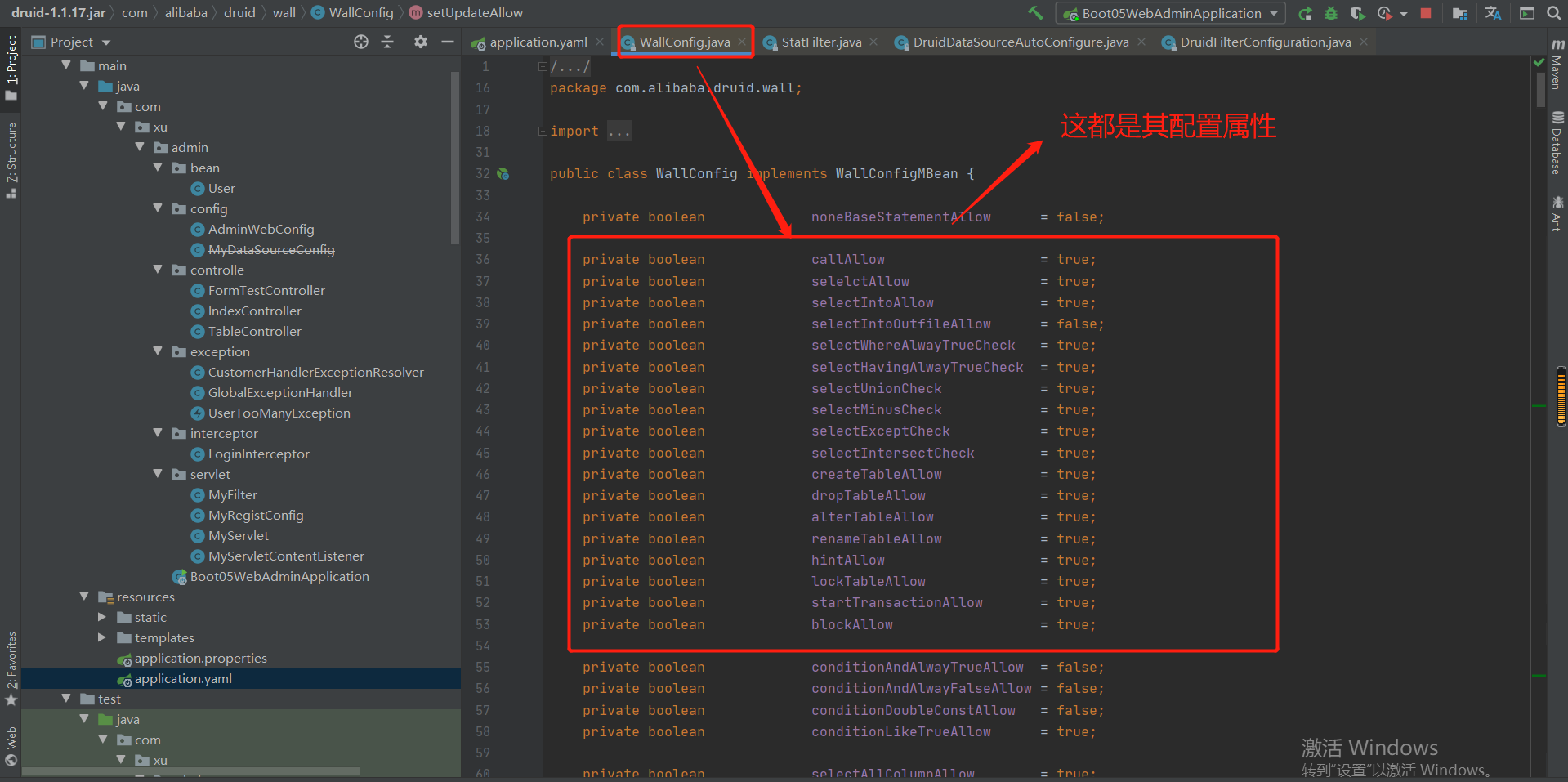1568x782 pixels.
Task: Open the Ant tool window
Action: coord(1557,214)
